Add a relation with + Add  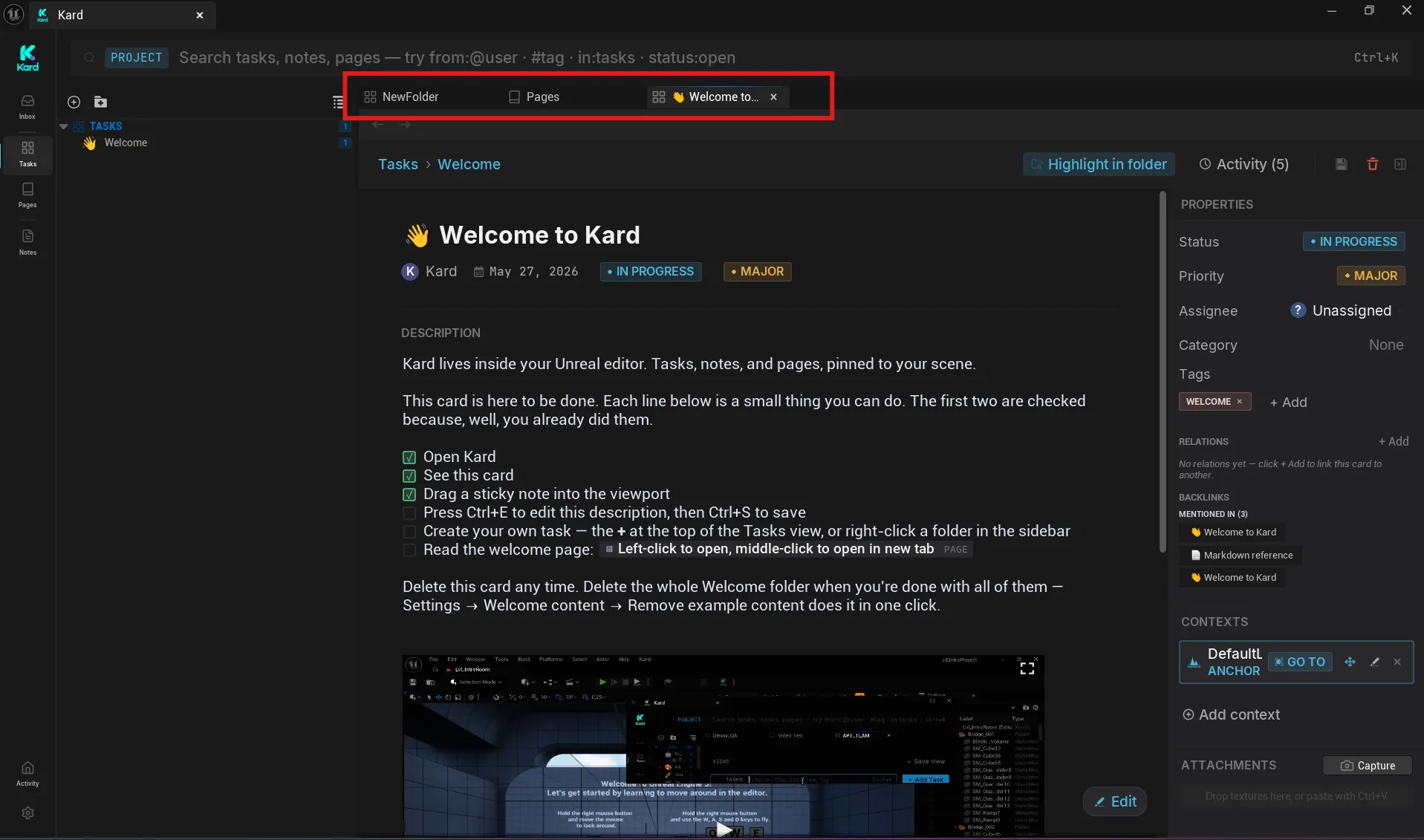pyautogui.click(x=1394, y=441)
